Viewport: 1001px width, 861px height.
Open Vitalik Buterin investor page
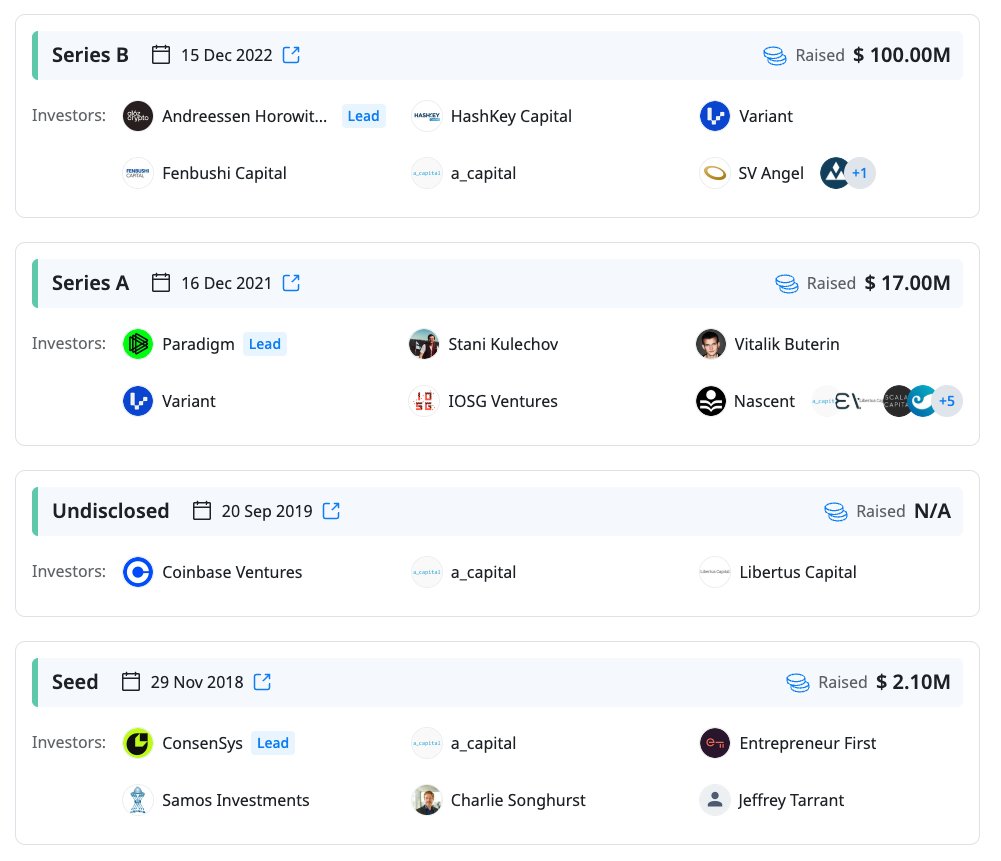786,344
